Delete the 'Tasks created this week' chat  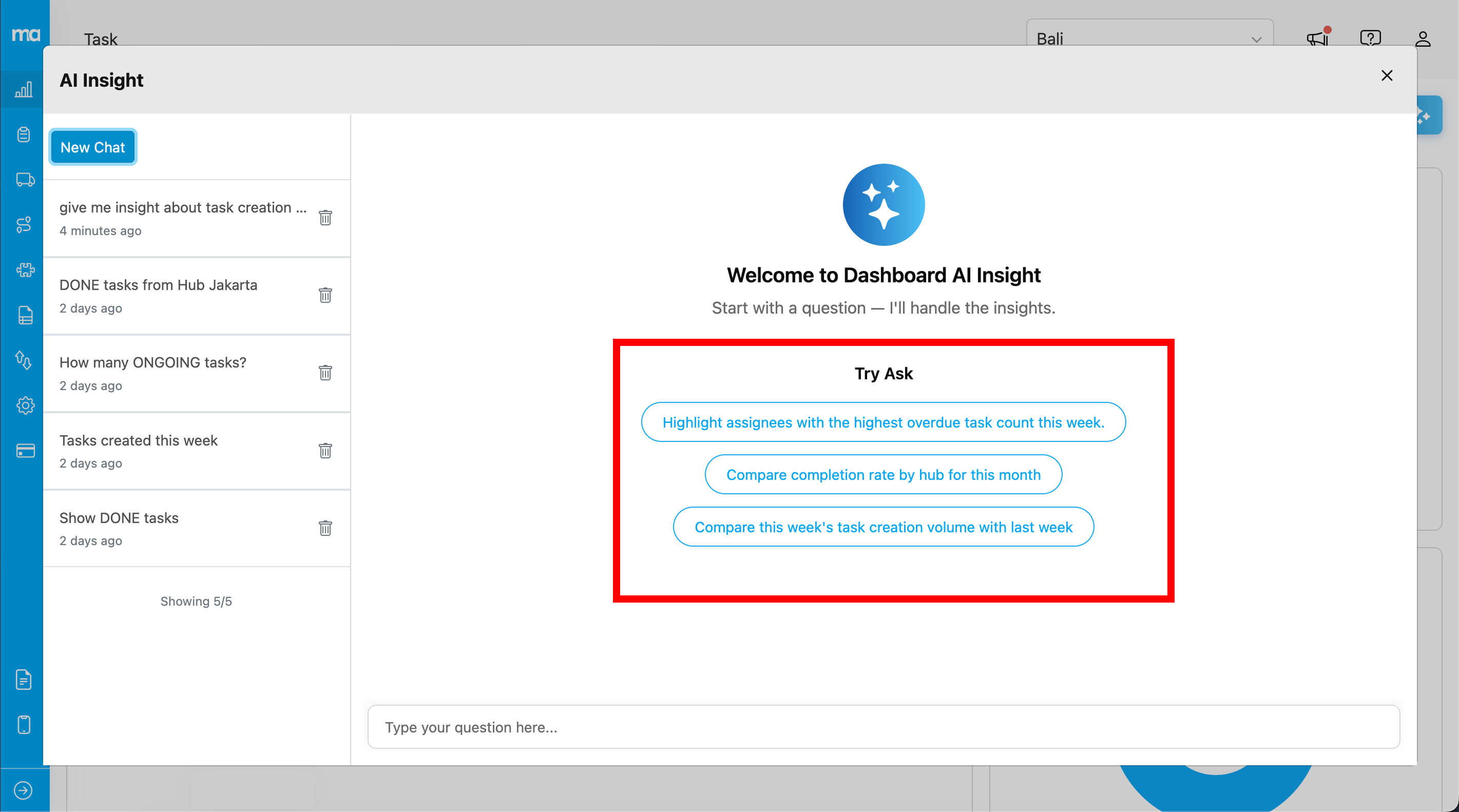(325, 451)
